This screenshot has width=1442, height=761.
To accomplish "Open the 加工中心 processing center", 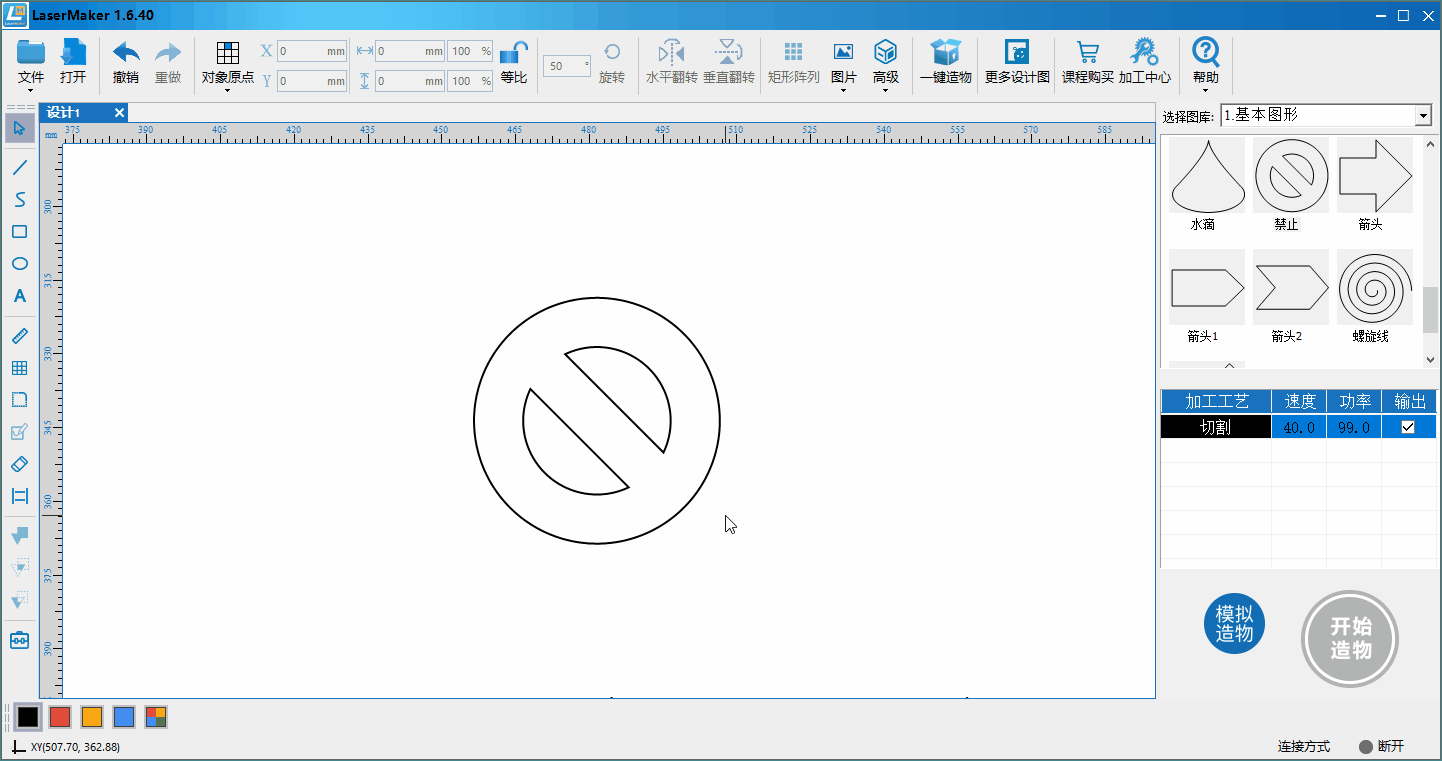I will [x=1144, y=53].
